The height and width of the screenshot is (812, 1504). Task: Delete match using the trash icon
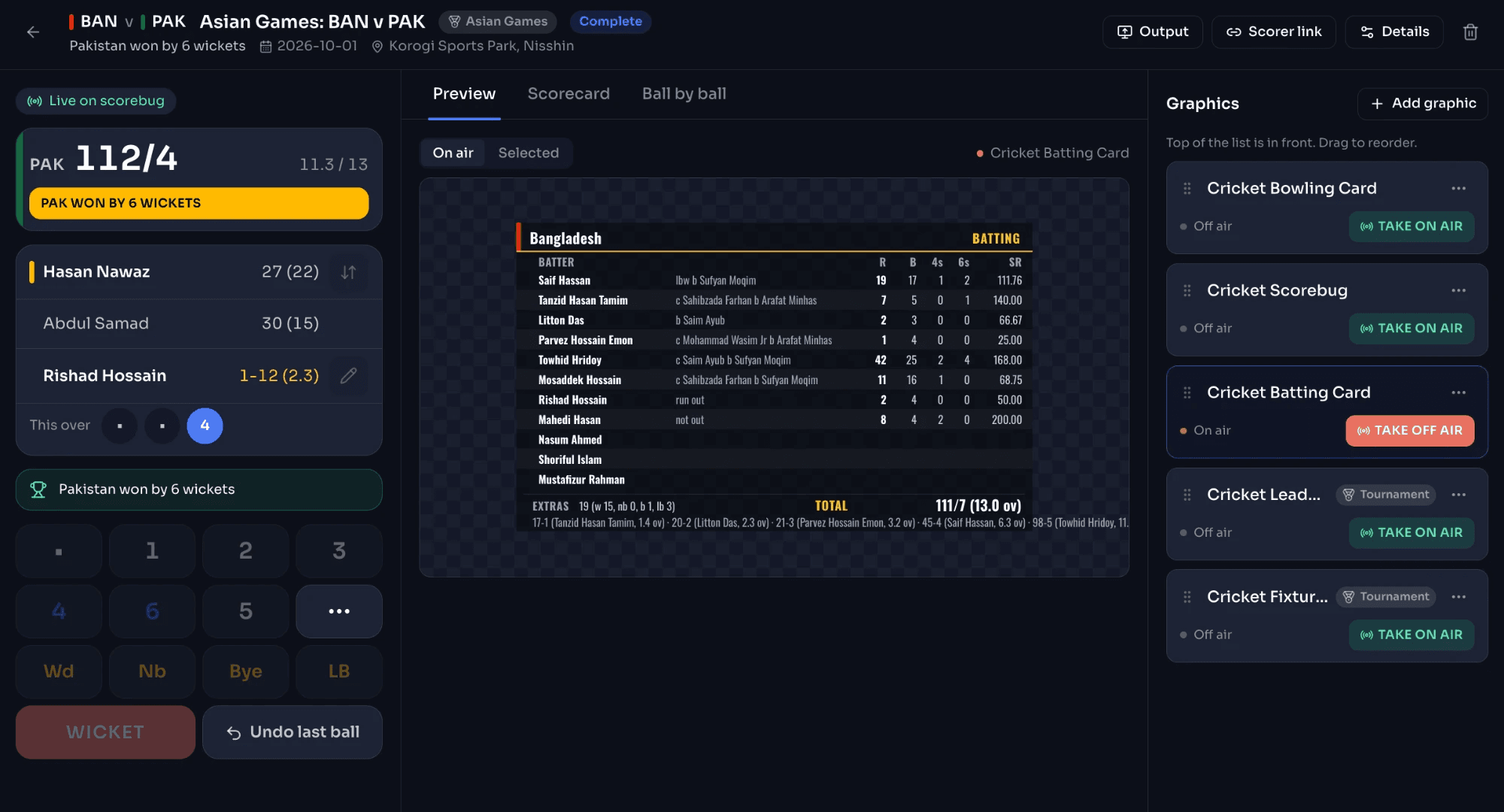(x=1470, y=32)
